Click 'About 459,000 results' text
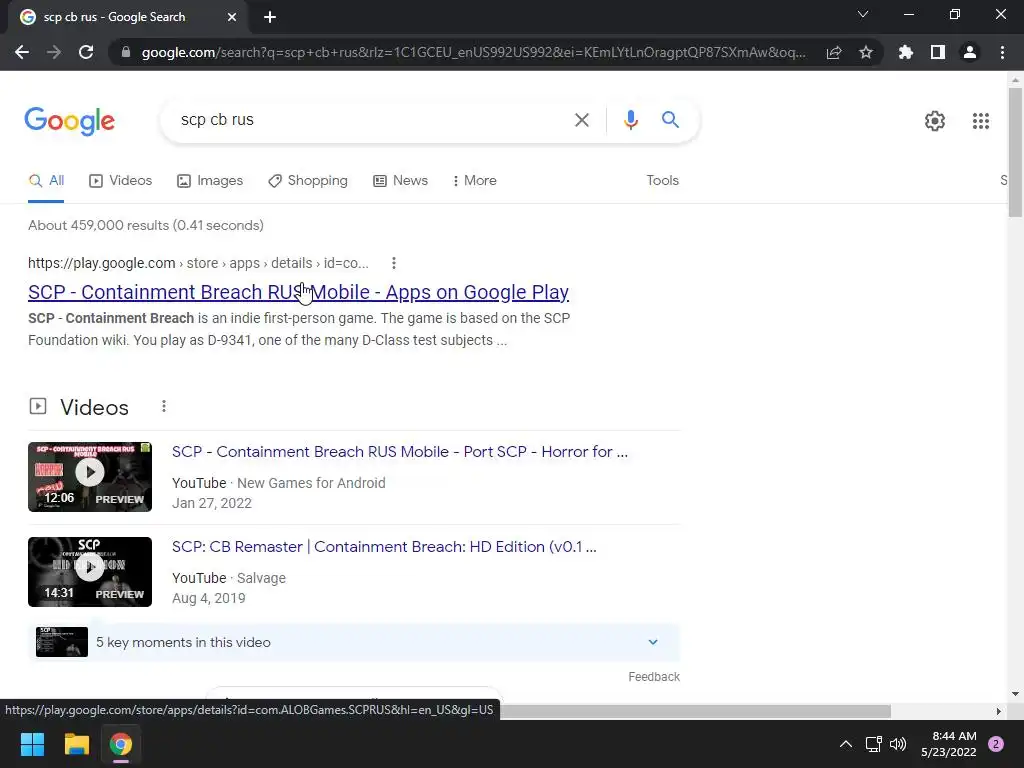This screenshot has height=768, width=1024. [146, 225]
